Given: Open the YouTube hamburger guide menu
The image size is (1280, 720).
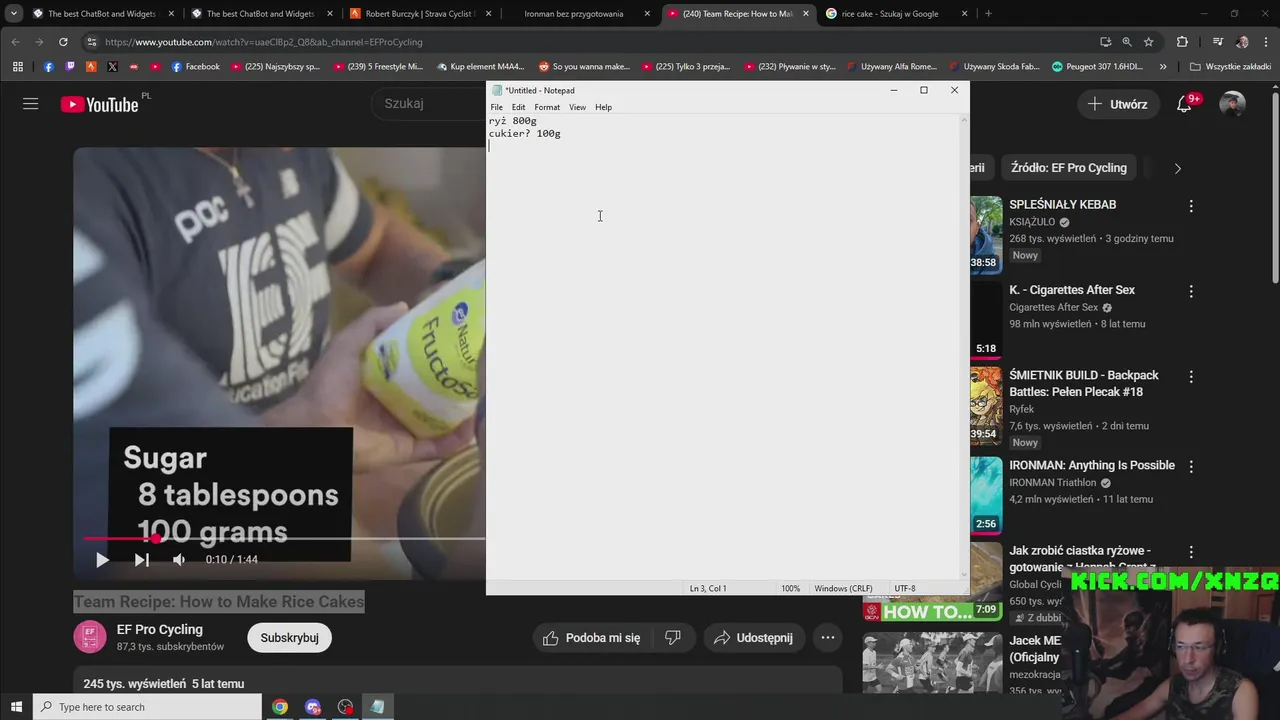Looking at the screenshot, I should point(31,104).
